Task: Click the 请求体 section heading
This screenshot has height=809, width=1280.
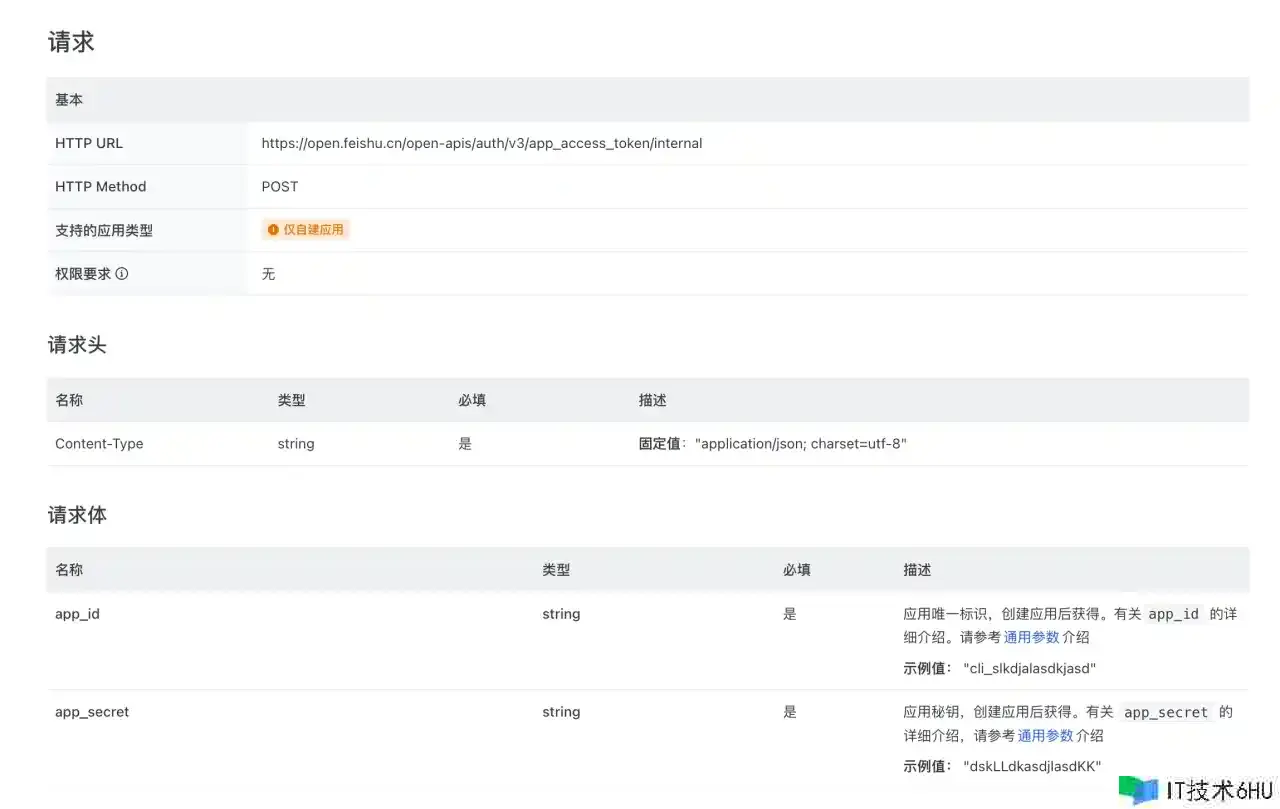Action: (x=77, y=515)
